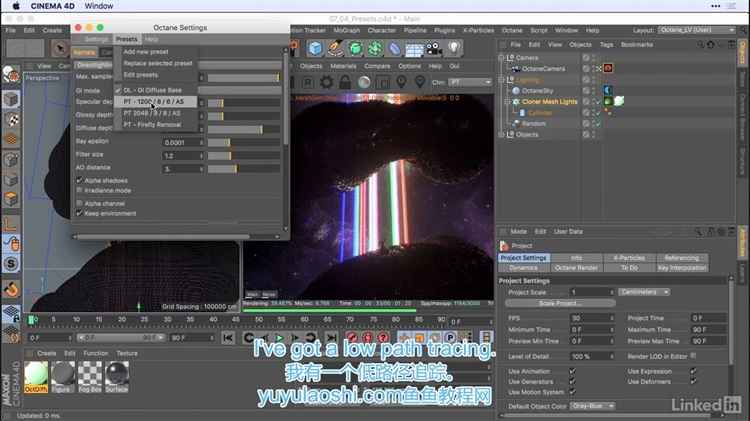750x421 pixels.
Task: Click the Scale Project button
Action: click(560, 303)
